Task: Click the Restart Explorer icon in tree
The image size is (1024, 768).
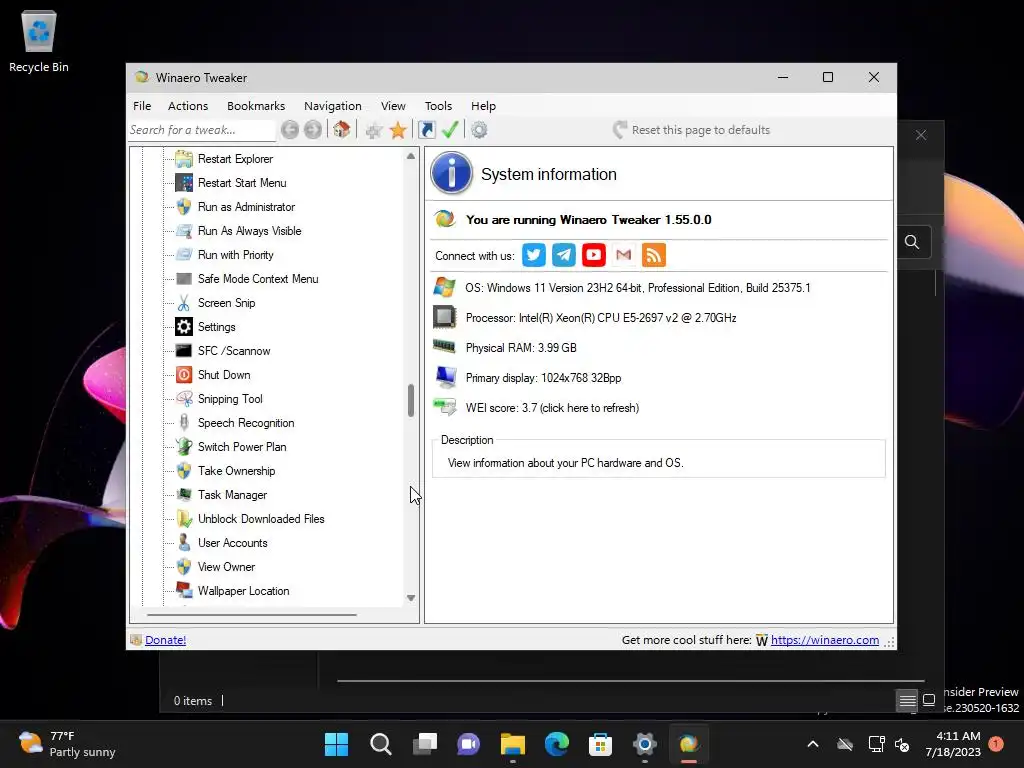Action: tap(184, 159)
